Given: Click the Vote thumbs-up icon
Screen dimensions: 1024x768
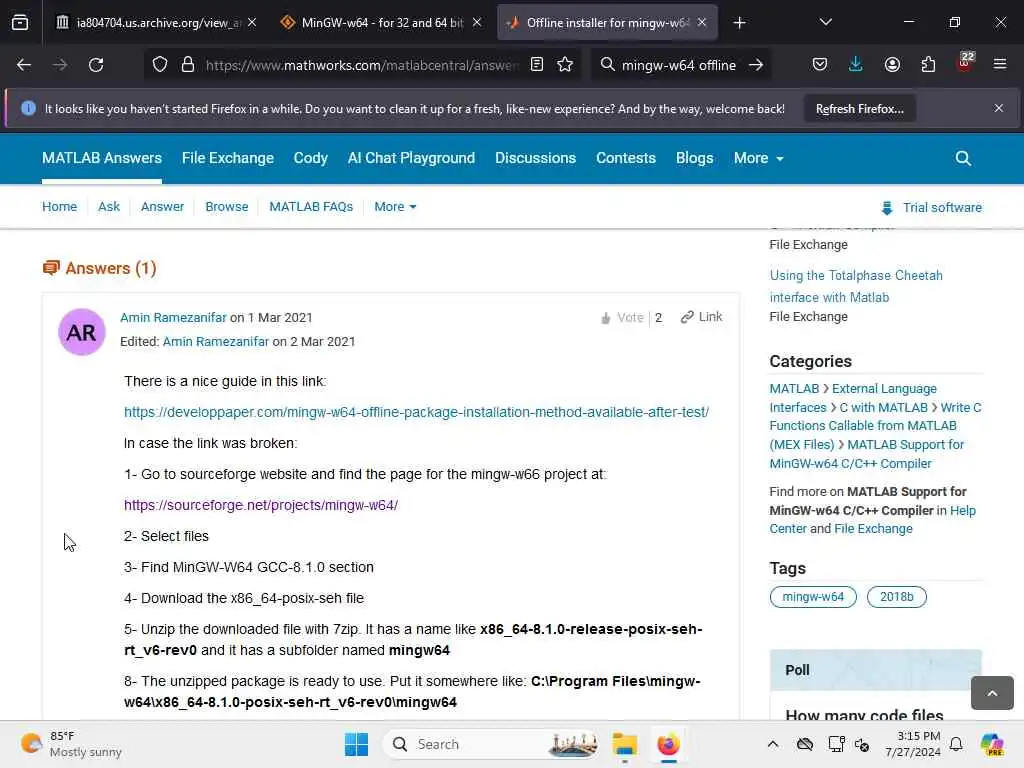Looking at the screenshot, I should click(x=605, y=318).
